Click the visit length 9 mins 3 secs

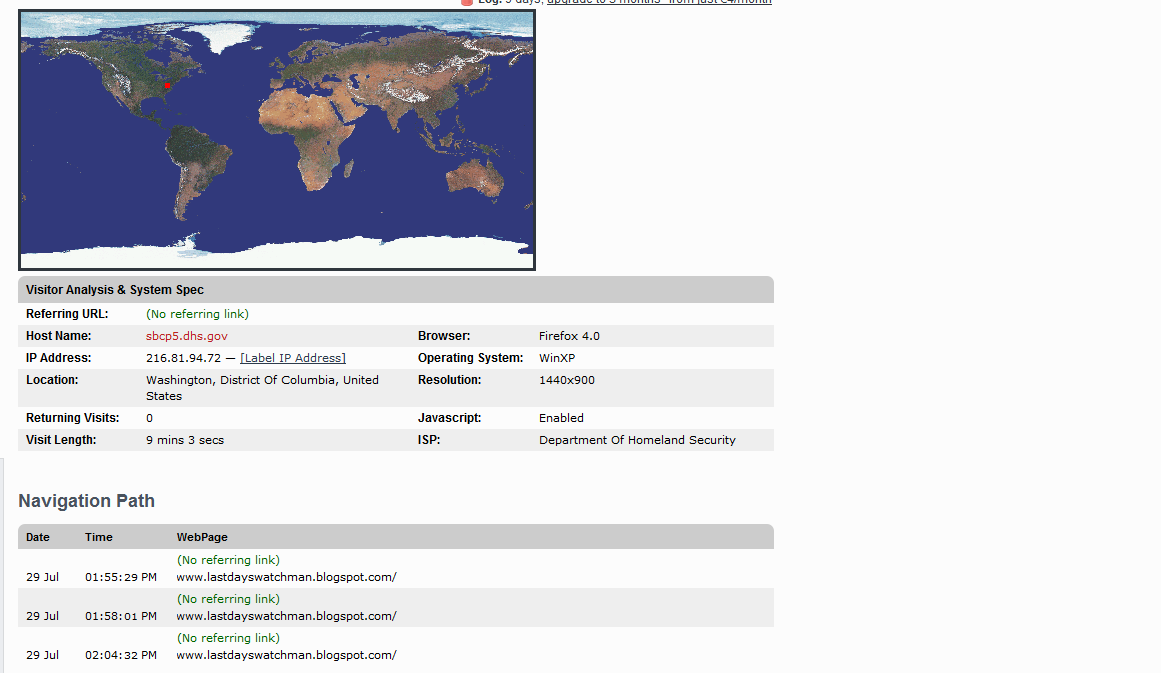pyautogui.click(x=185, y=441)
